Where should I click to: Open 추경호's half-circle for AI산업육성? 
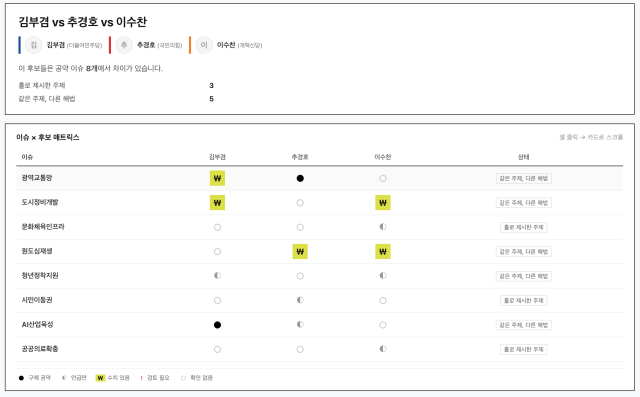point(300,325)
